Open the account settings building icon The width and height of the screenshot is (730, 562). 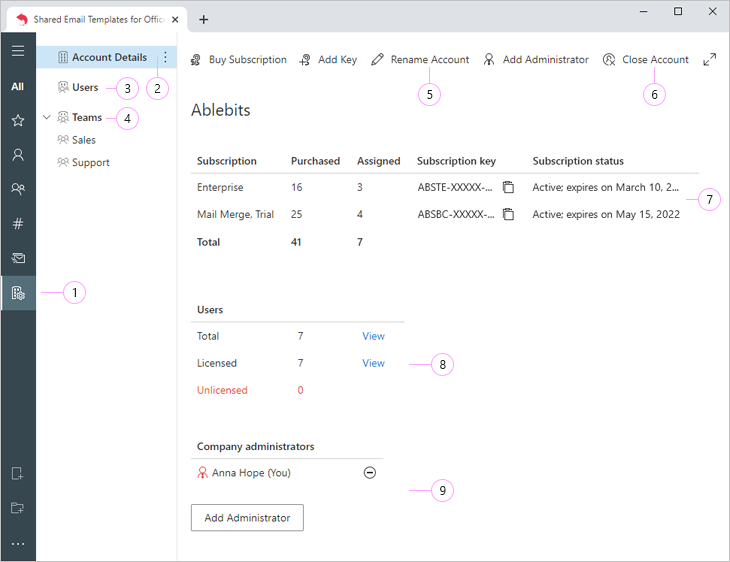pyautogui.click(x=18, y=293)
